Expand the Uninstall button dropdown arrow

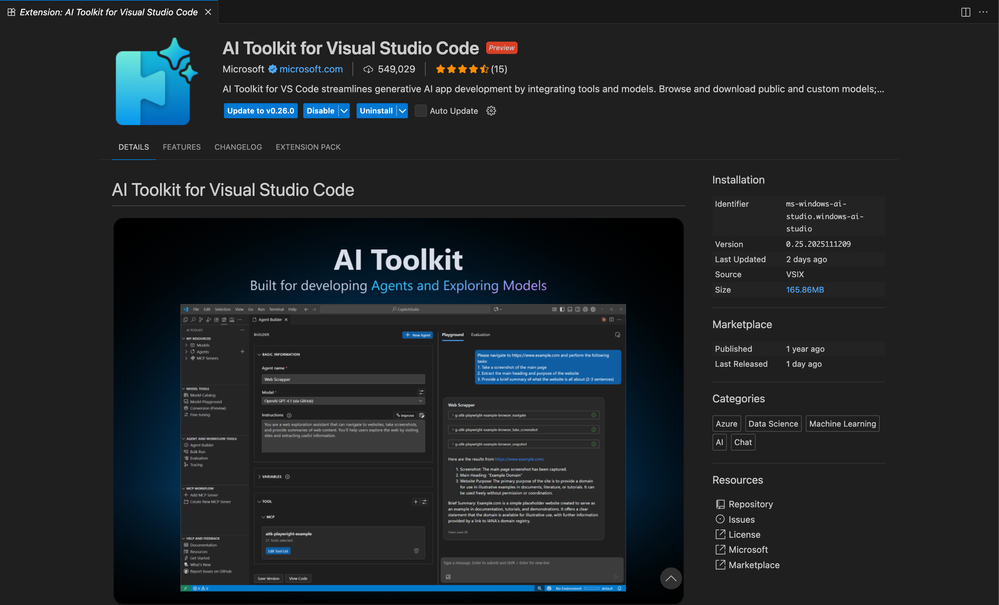[402, 111]
